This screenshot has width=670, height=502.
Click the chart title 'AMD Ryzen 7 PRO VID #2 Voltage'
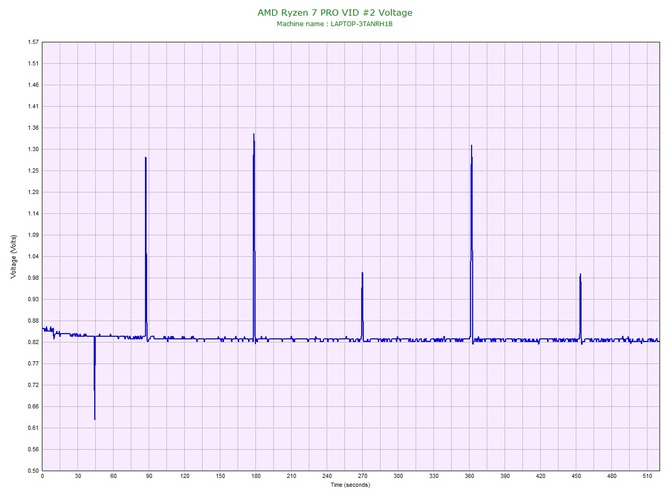335,13
